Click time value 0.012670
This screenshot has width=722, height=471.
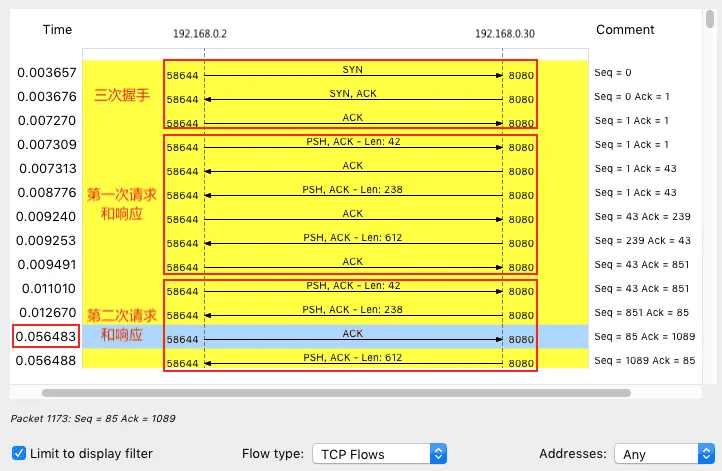pos(47,313)
